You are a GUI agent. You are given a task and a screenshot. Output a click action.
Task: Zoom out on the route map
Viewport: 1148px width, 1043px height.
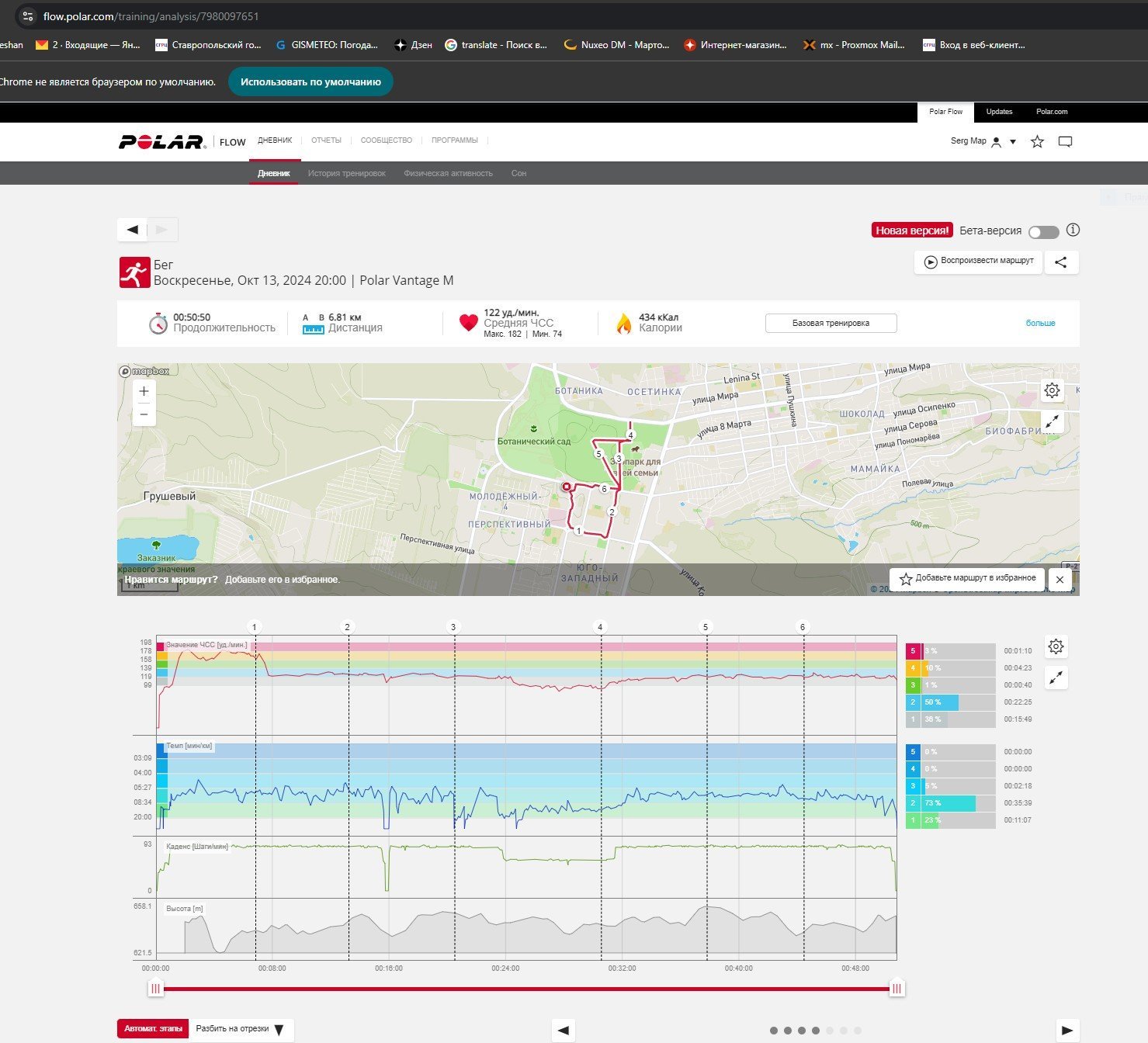coord(144,414)
